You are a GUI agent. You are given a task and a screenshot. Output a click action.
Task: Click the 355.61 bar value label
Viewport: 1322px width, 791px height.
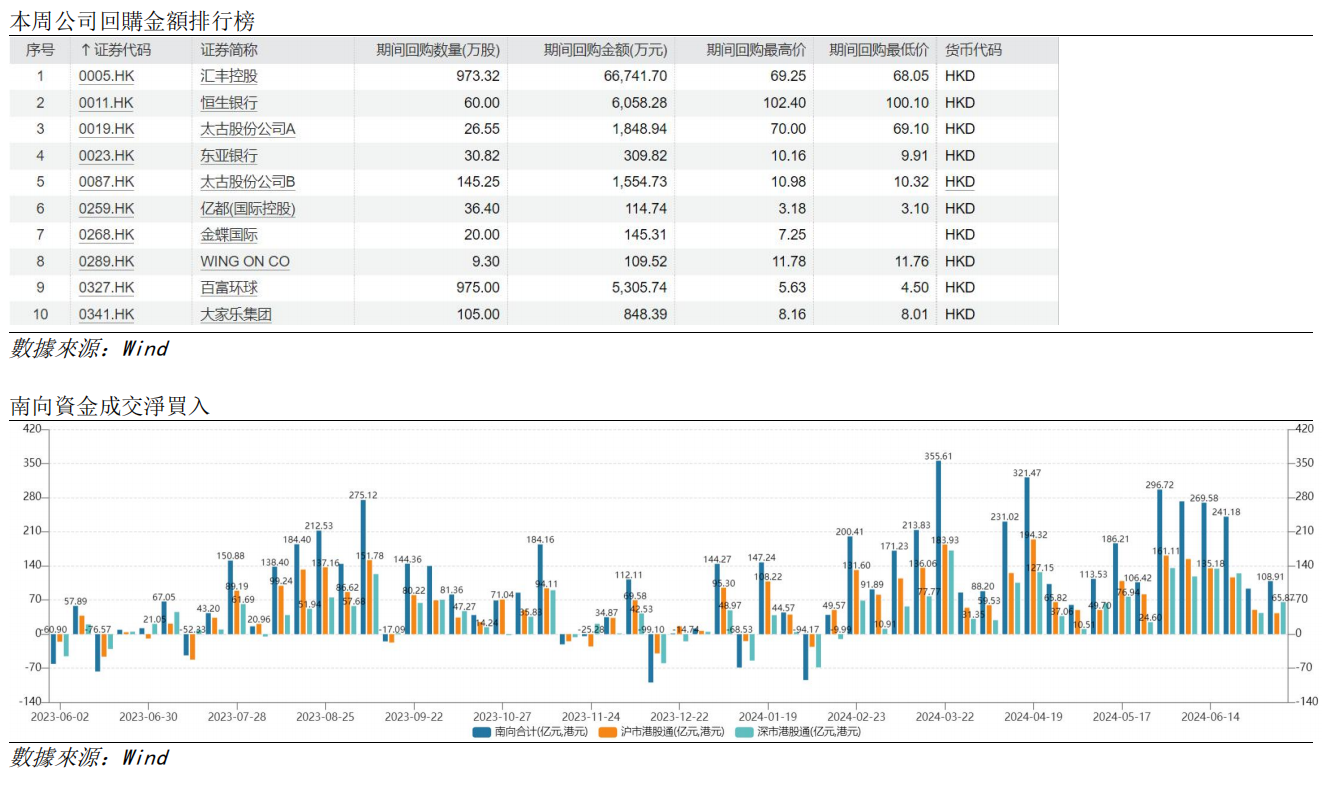coord(938,456)
